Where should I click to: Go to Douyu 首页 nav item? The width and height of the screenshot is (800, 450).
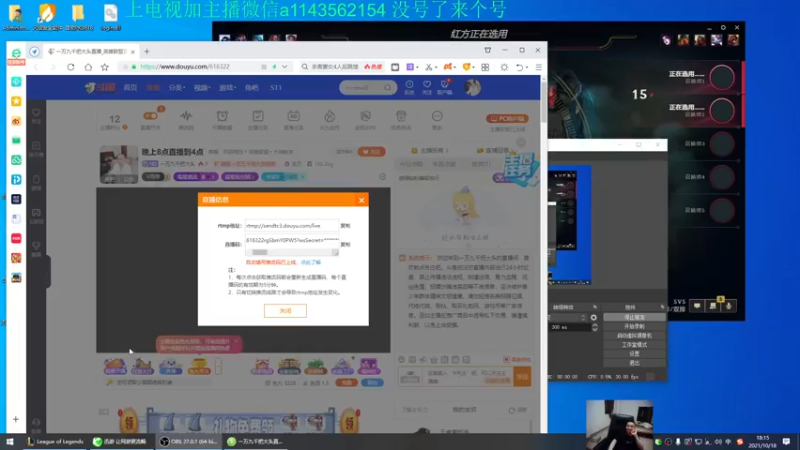click(x=130, y=88)
